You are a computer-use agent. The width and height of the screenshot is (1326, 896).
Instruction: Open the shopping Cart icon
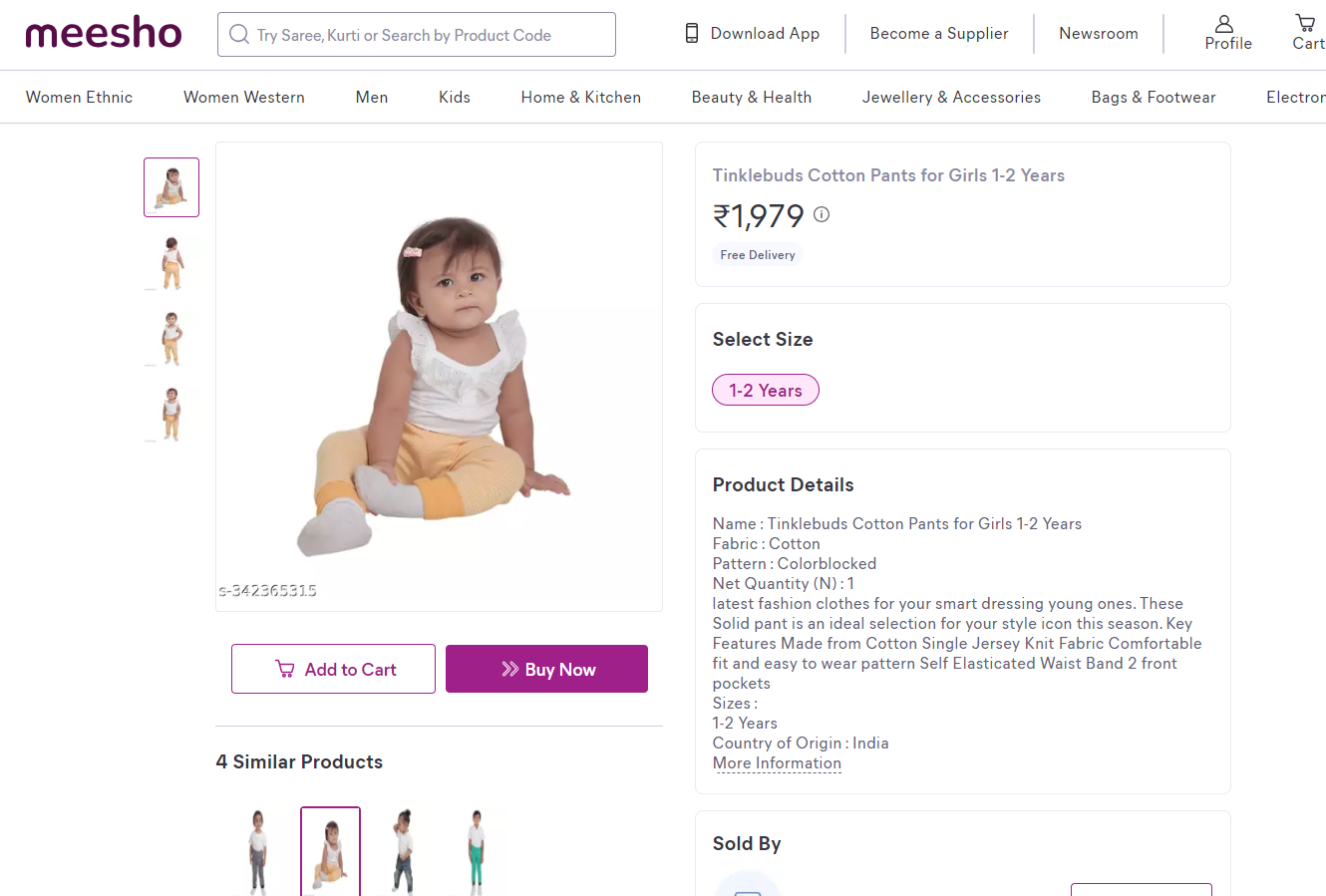pos(1305,23)
